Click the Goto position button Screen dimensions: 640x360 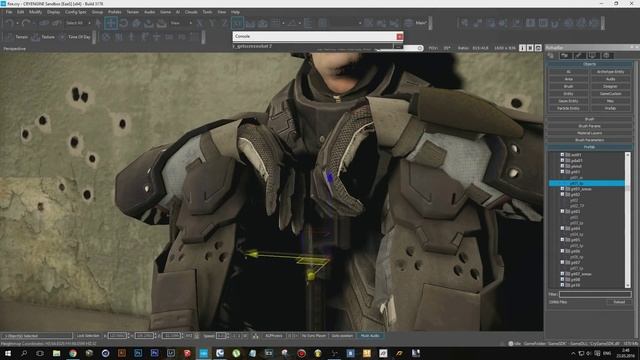coord(342,336)
